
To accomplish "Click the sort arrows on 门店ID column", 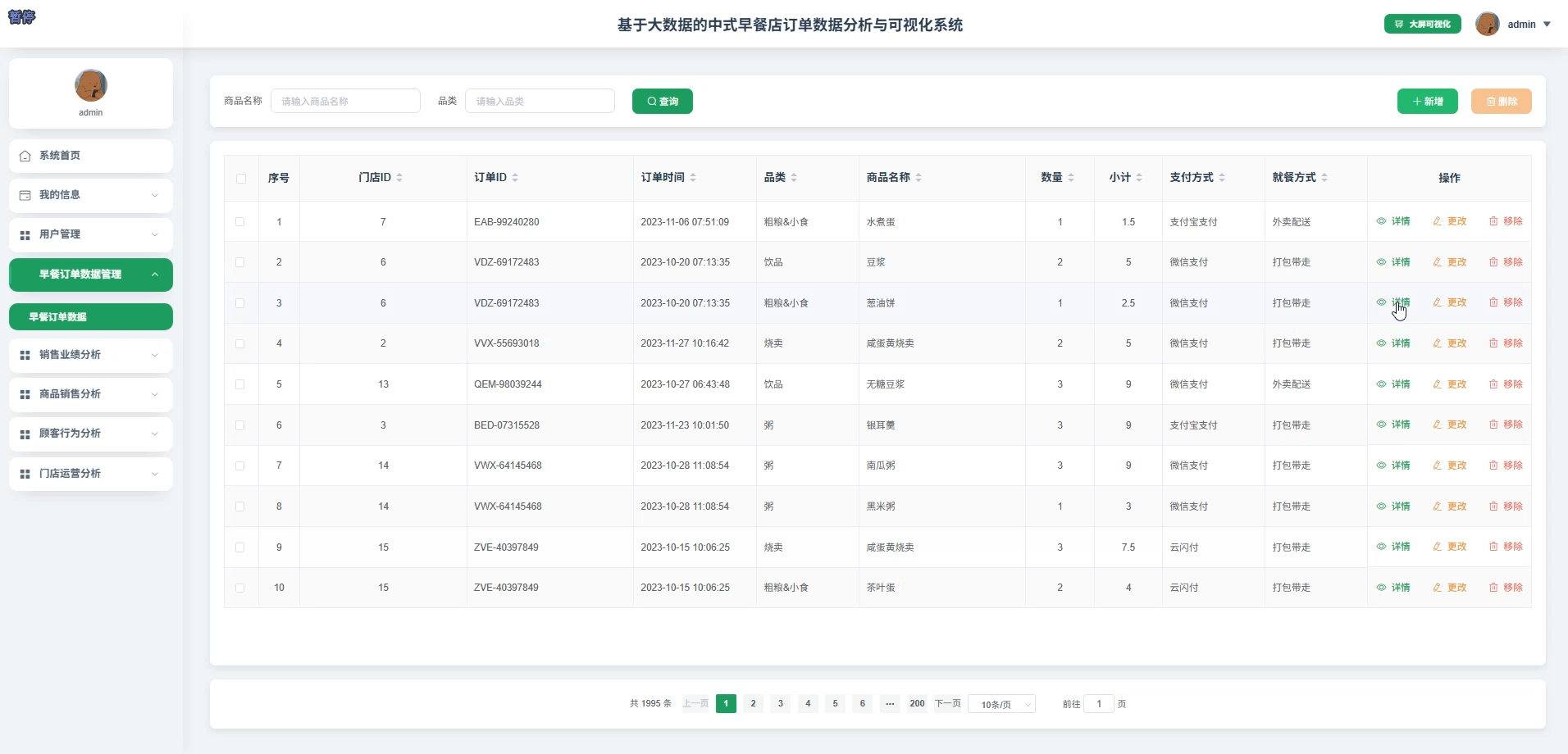I will tap(399, 178).
